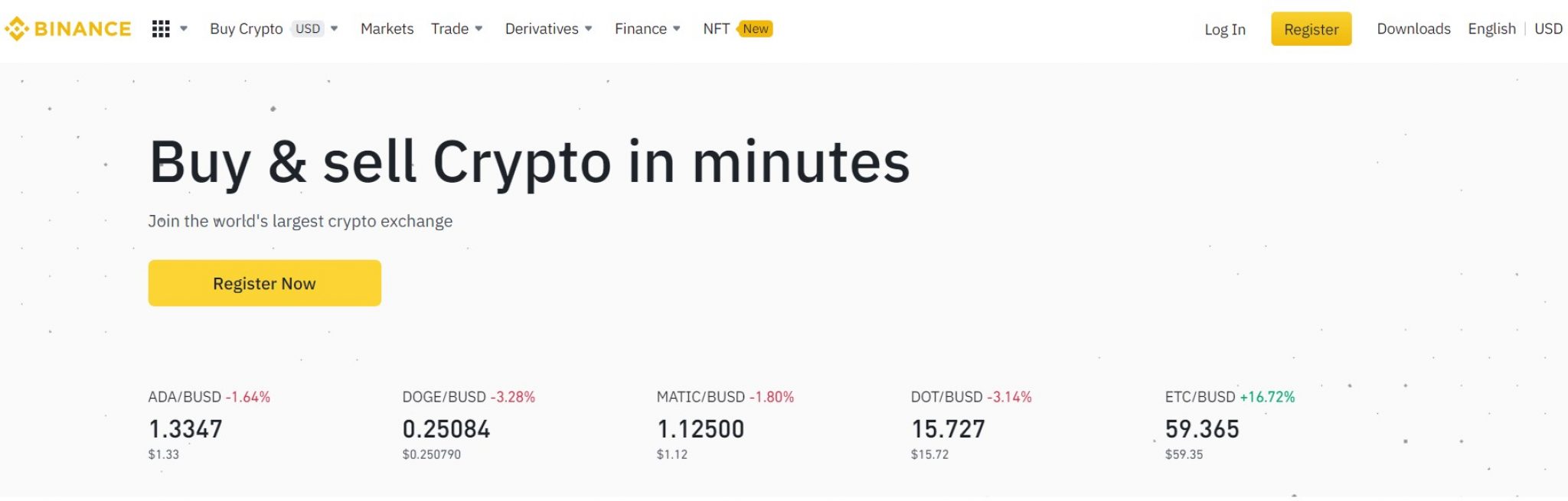Open the NFT section
1568x501 pixels.
[x=716, y=29]
